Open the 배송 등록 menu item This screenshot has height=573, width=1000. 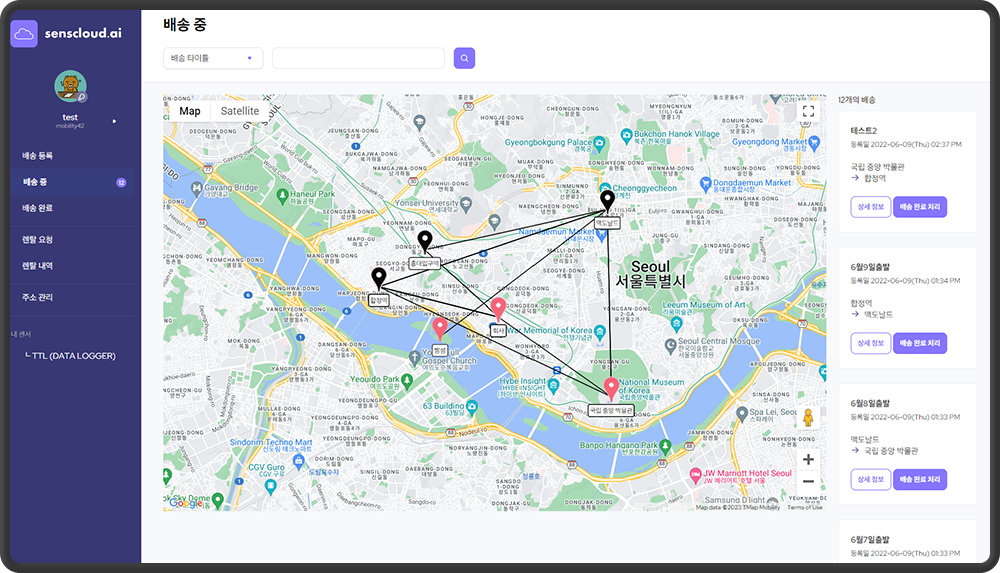click(38, 156)
